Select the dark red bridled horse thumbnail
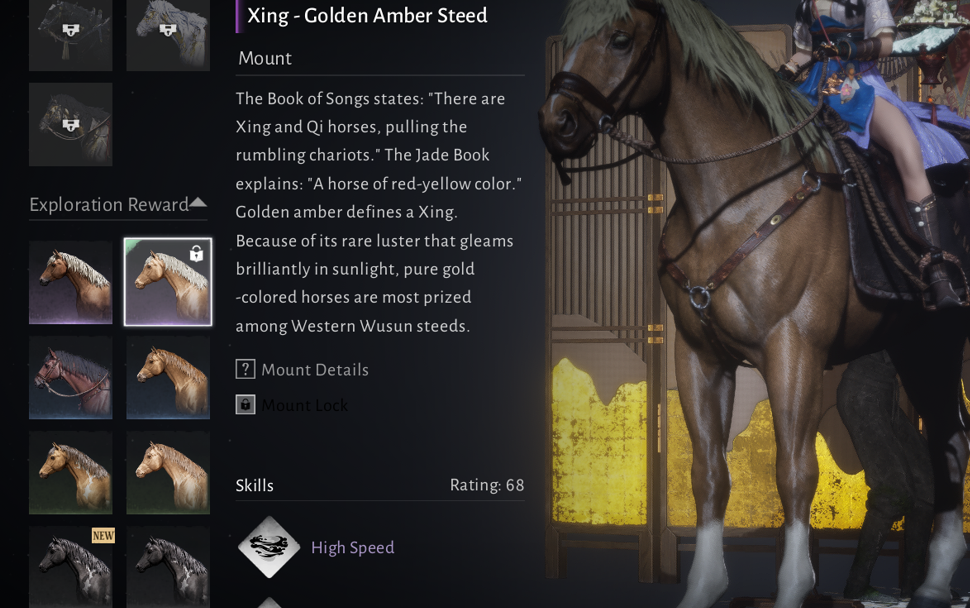The width and height of the screenshot is (970, 608). (71, 377)
